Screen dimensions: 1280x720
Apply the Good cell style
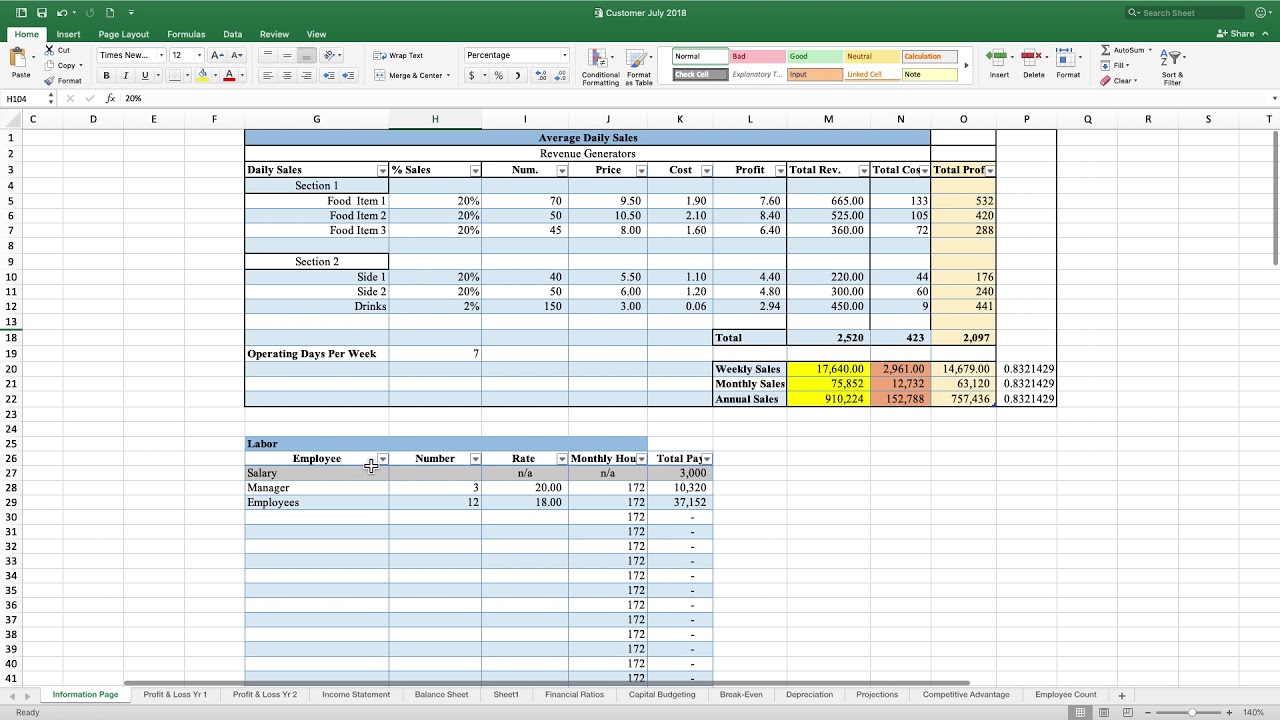tap(814, 57)
